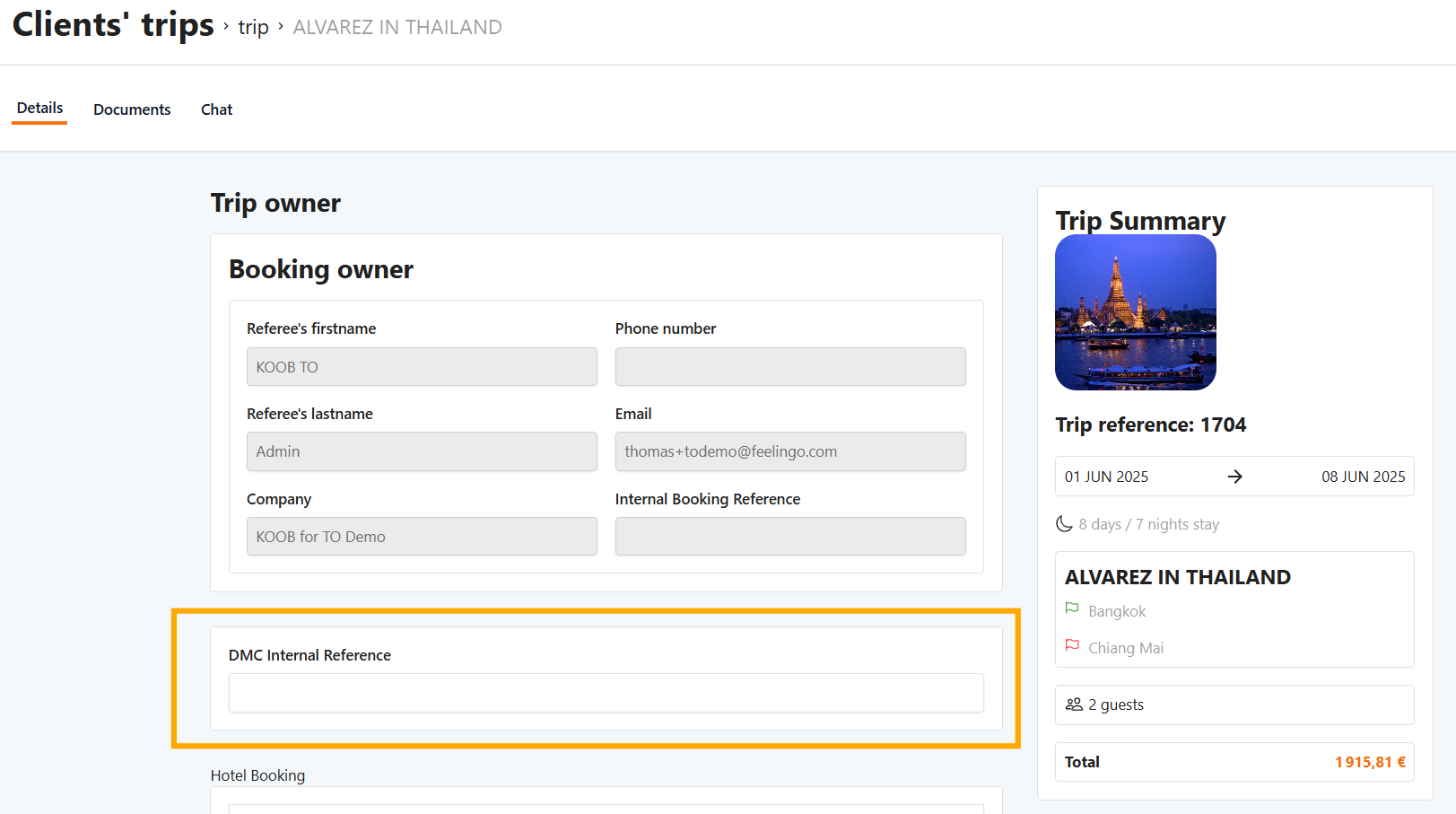Click the Company field
The width and height of the screenshot is (1456, 814).
tap(422, 537)
